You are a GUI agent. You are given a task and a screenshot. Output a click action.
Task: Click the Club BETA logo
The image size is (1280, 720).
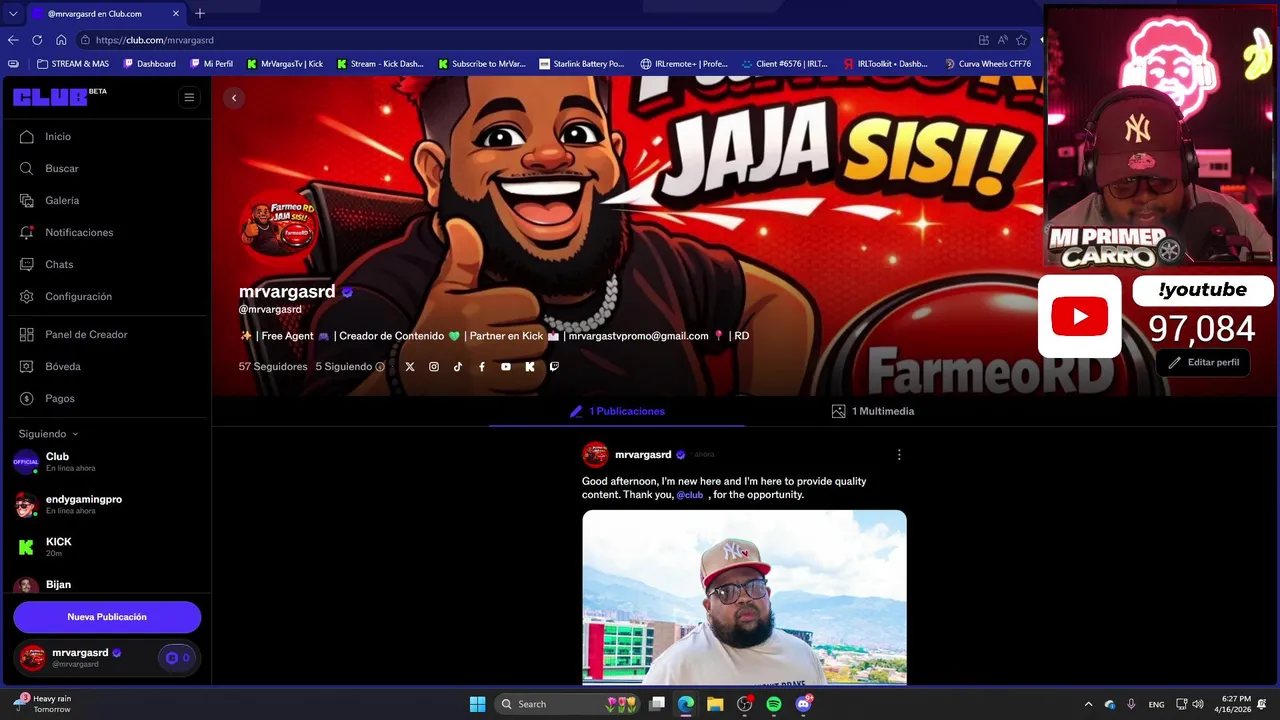point(60,96)
